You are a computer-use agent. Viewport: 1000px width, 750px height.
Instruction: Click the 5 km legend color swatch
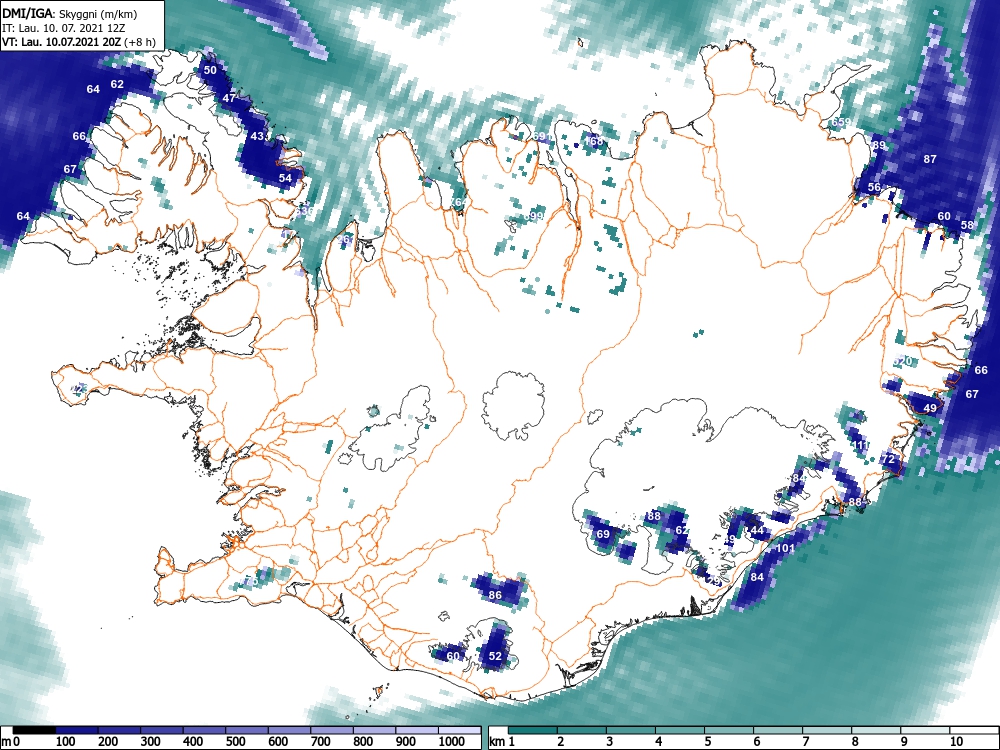tap(729, 730)
